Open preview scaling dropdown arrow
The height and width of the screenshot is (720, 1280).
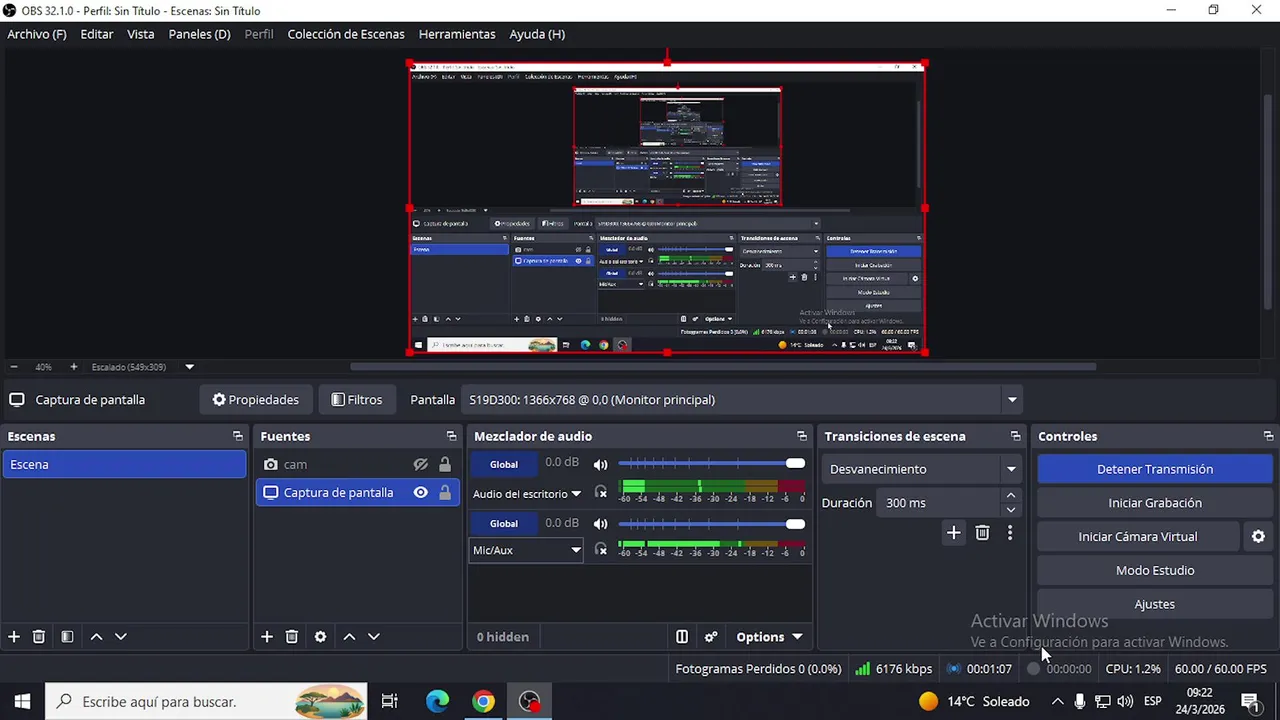[189, 367]
